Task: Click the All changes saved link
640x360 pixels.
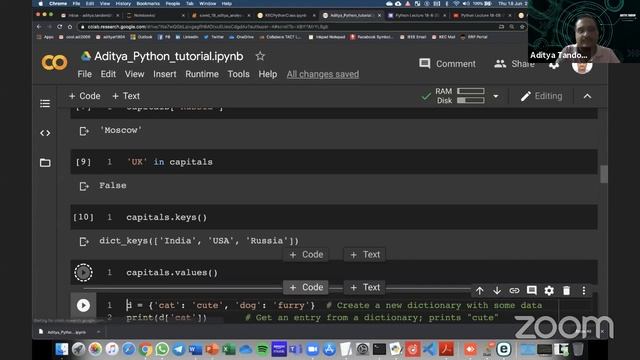Action: (x=323, y=74)
